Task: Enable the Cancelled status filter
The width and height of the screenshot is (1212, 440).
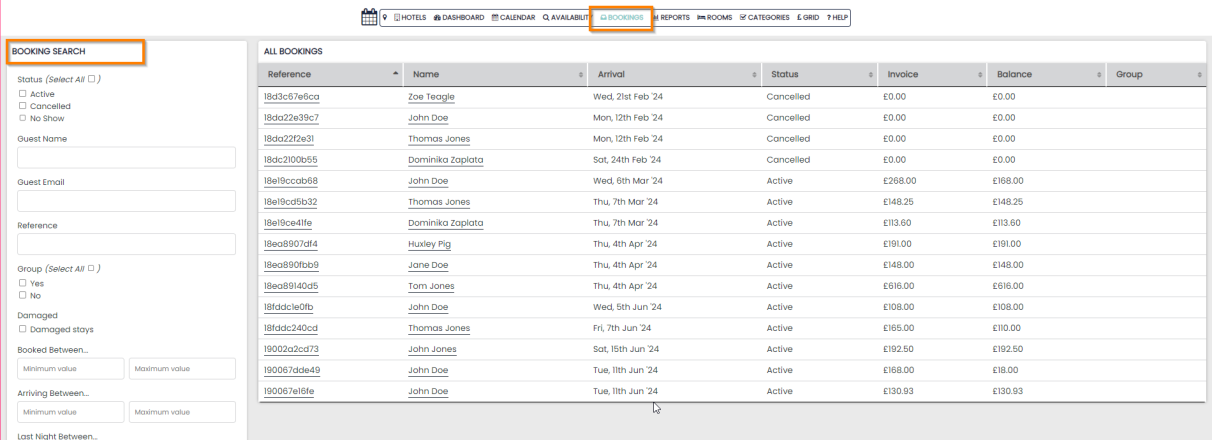Action: [x=23, y=106]
